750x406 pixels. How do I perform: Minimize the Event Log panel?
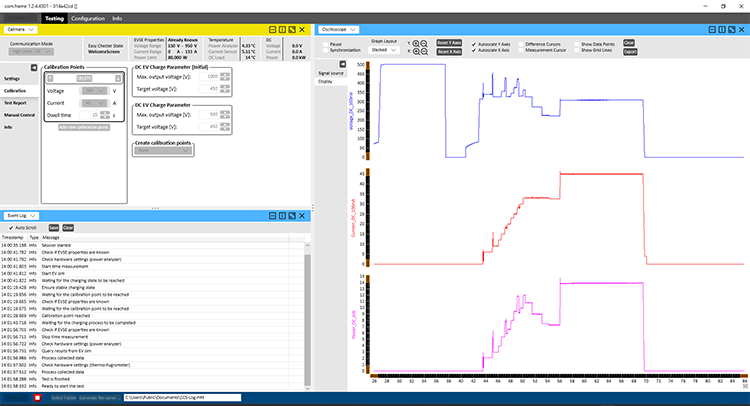point(272,216)
